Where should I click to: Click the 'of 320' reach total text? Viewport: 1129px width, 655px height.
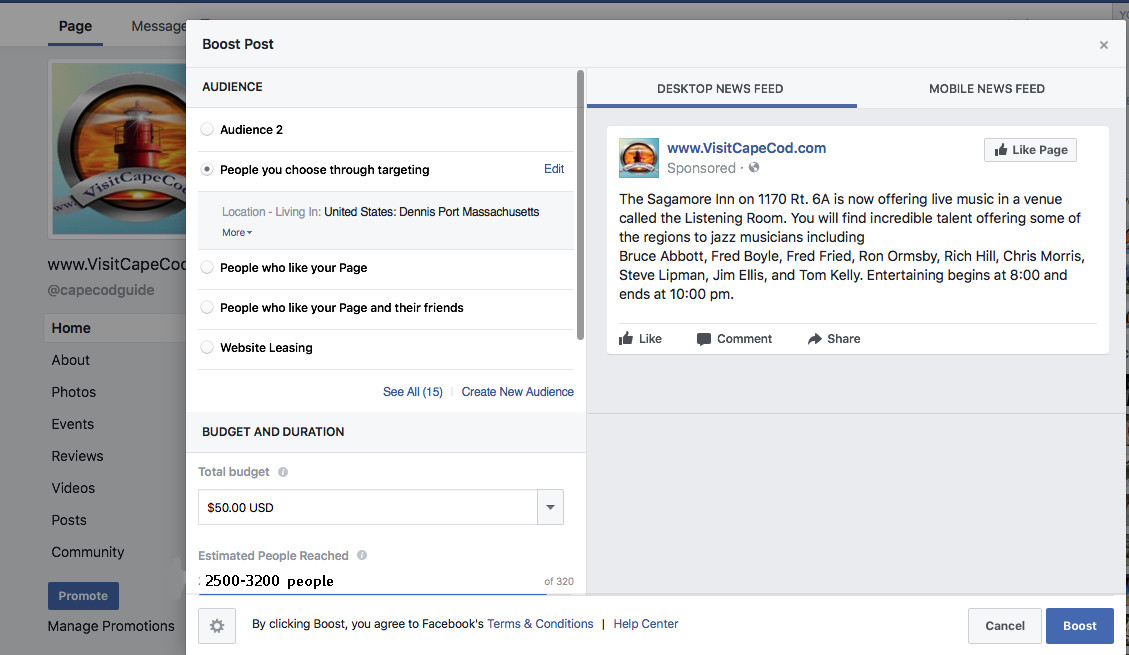tap(559, 582)
